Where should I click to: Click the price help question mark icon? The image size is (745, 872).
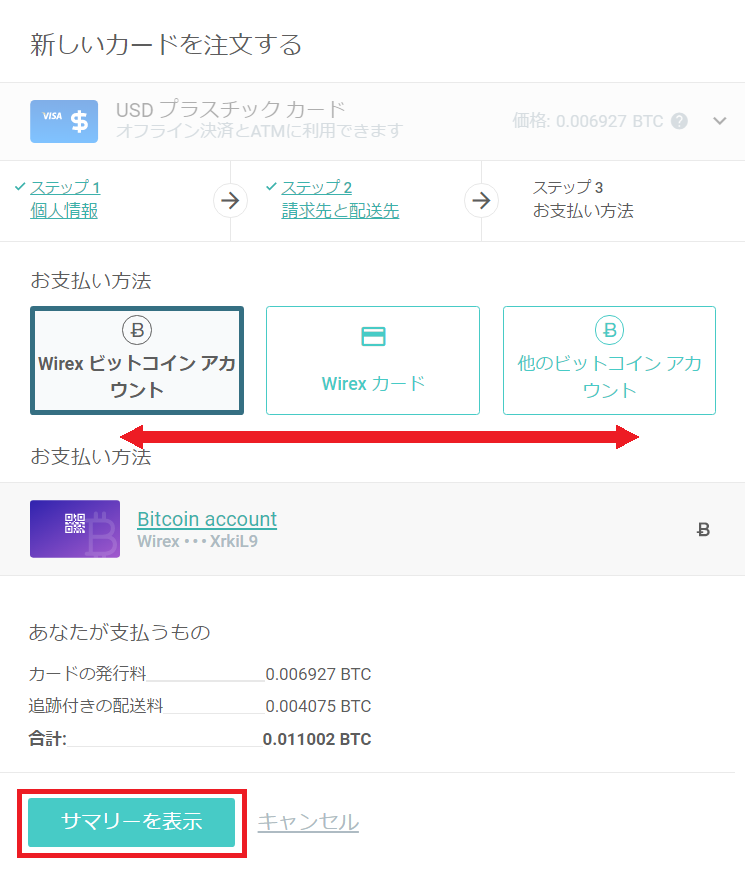[679, 121]
